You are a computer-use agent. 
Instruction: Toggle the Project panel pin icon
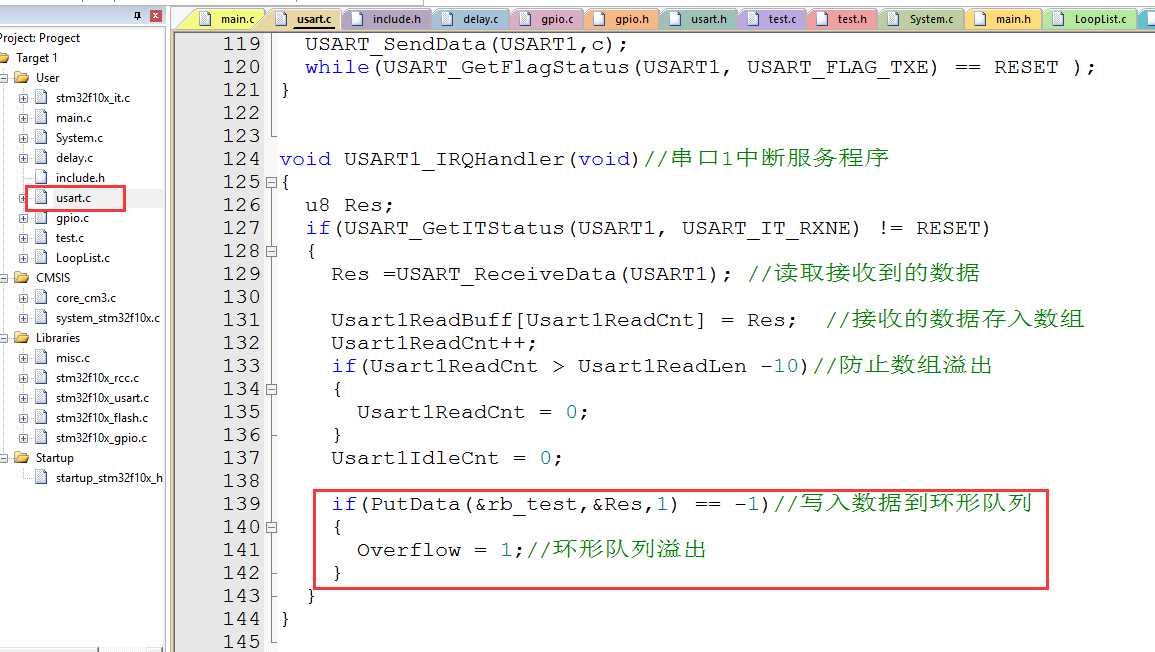point(138,15)
